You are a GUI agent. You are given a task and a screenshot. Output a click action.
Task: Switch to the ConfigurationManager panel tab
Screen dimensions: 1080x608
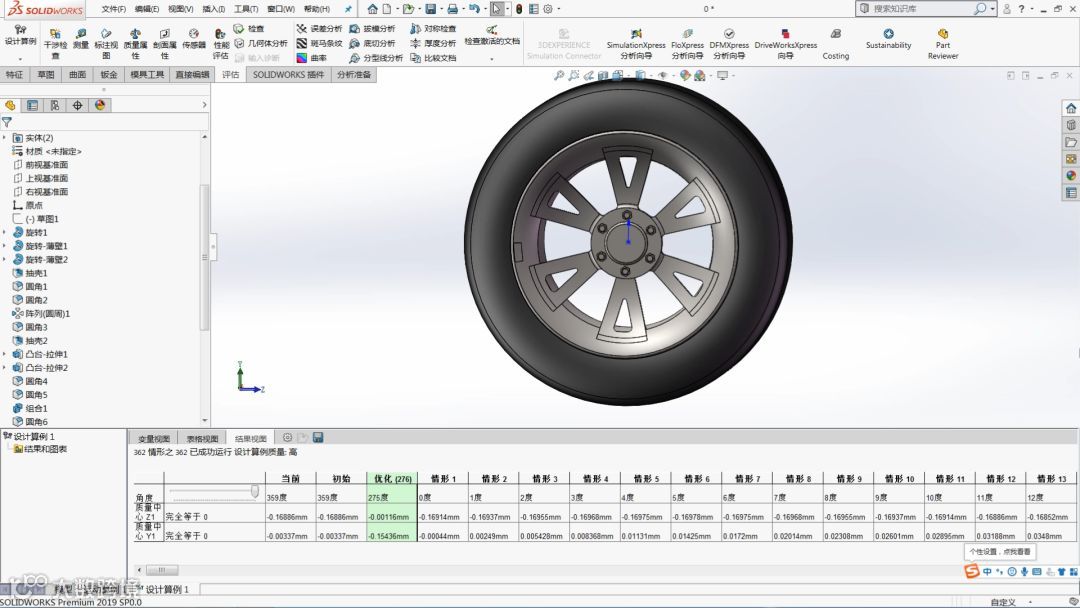coord(54,105)
